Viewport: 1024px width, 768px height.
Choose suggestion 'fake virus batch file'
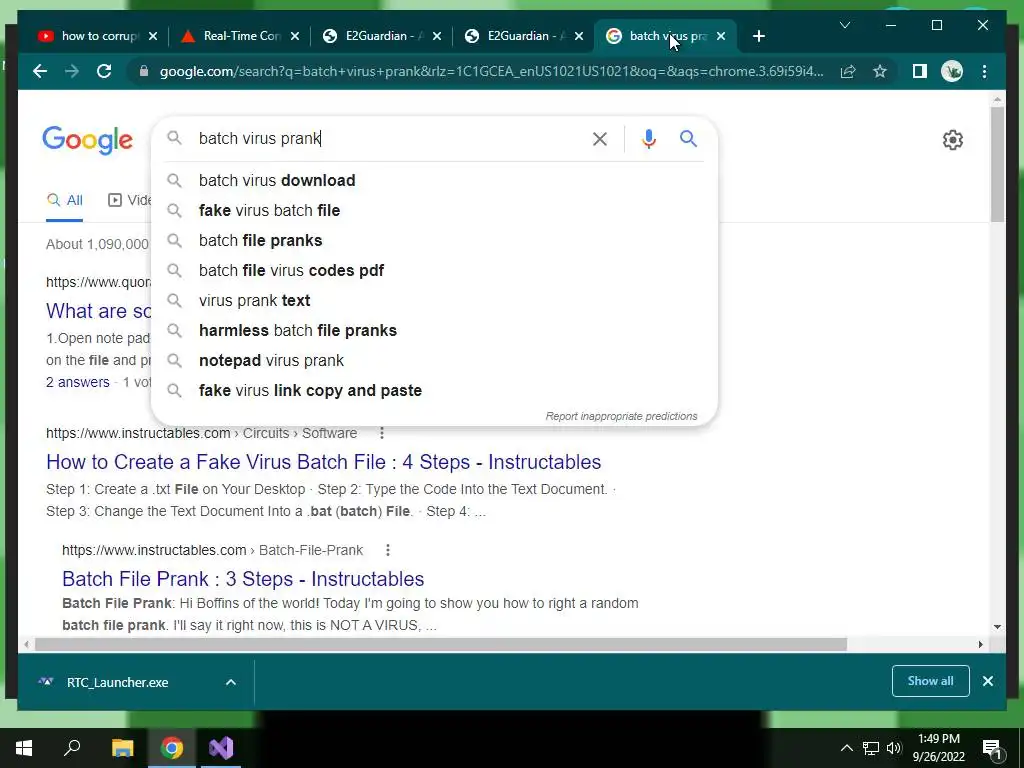(x=434, y=210)
